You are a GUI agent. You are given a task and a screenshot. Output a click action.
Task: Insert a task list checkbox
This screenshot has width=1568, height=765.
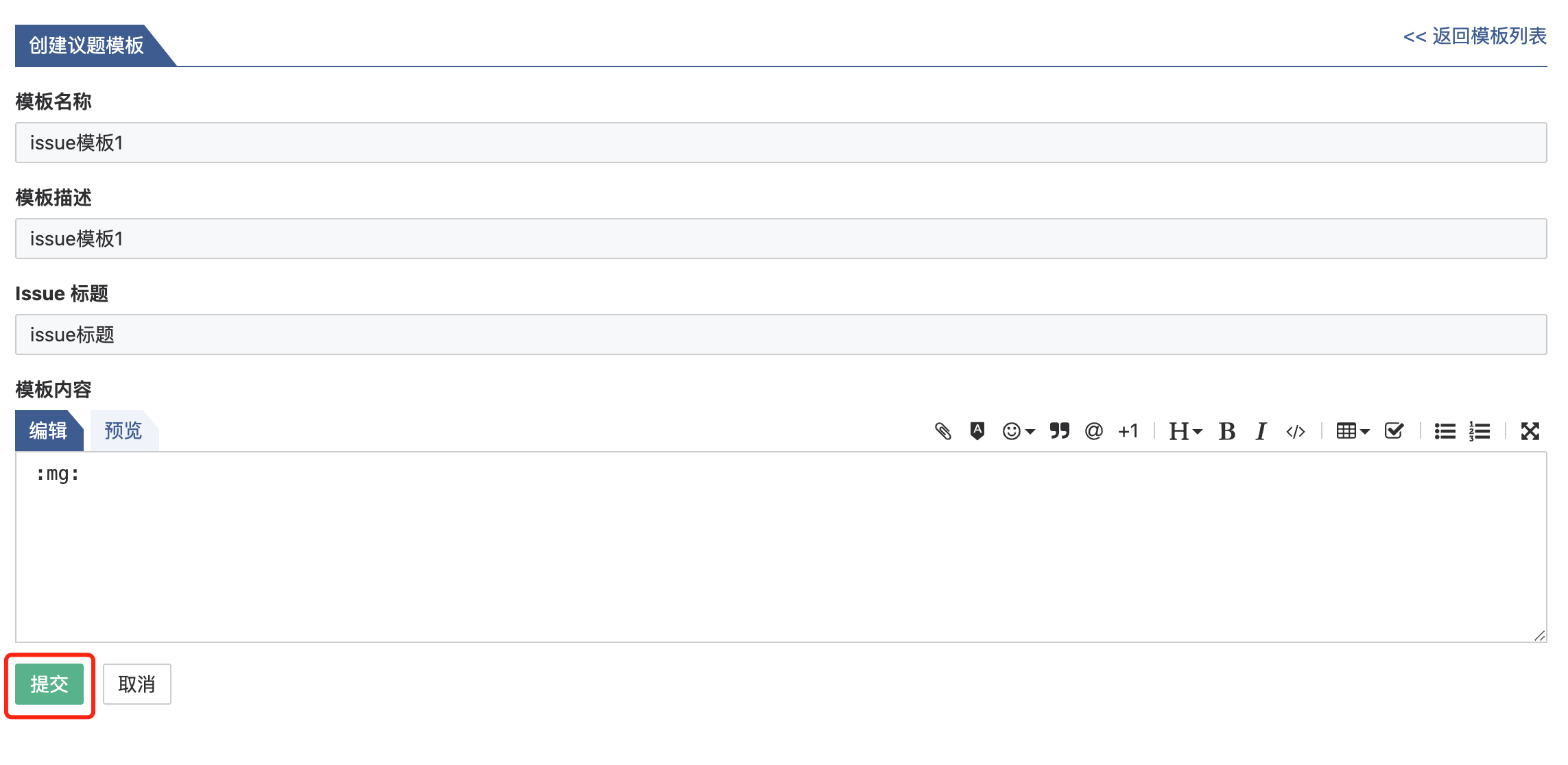(1394, 431)
